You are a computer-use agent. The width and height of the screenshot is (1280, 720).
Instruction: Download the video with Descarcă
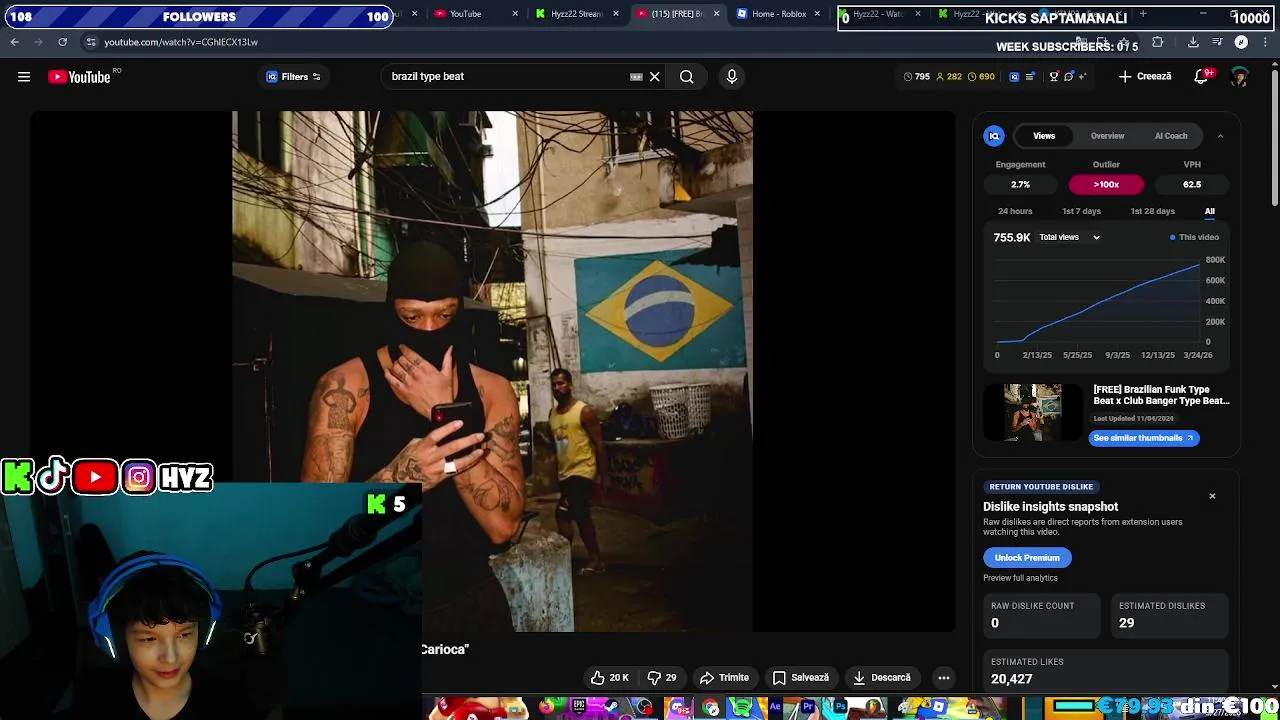click(881, 677)
